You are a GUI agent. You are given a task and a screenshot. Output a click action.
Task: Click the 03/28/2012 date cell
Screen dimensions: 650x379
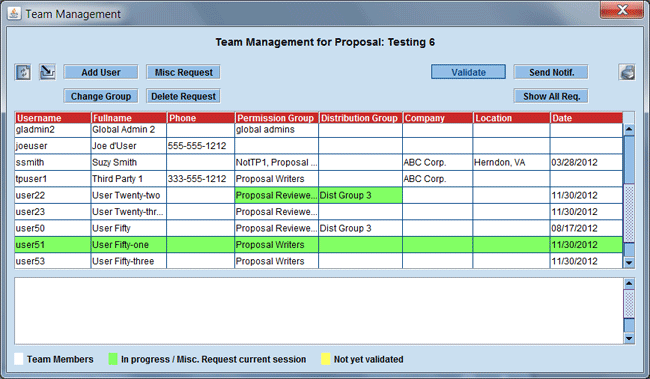tap(586, 163)
